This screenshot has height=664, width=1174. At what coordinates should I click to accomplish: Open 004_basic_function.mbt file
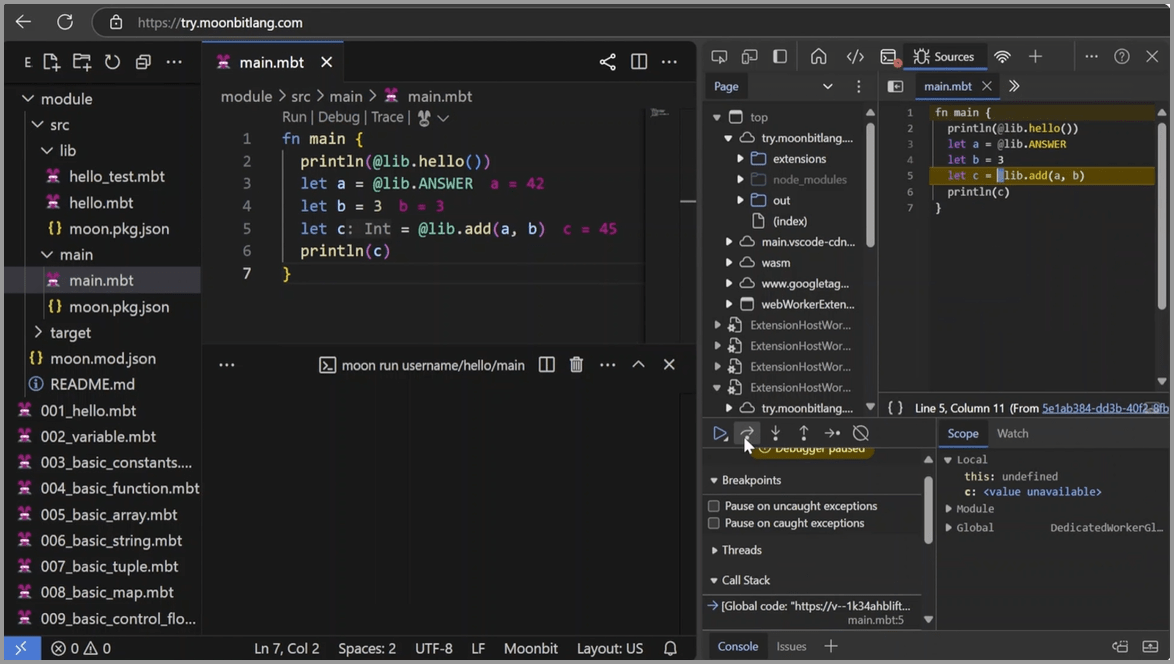(x=120, y=488)
